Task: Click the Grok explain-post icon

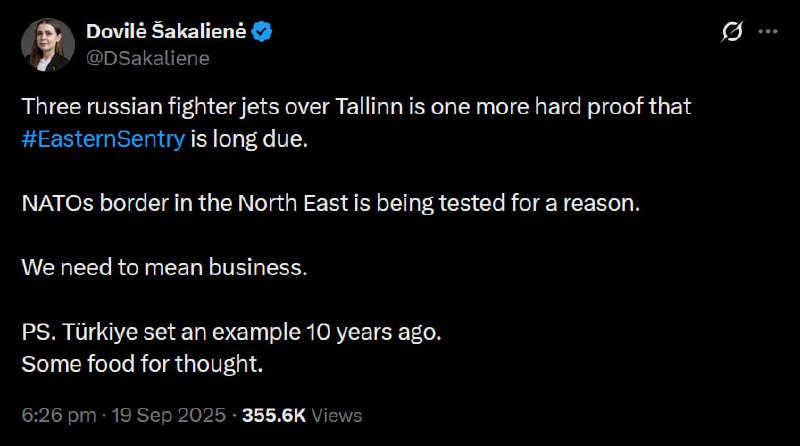Action: [x=731, y=33]
